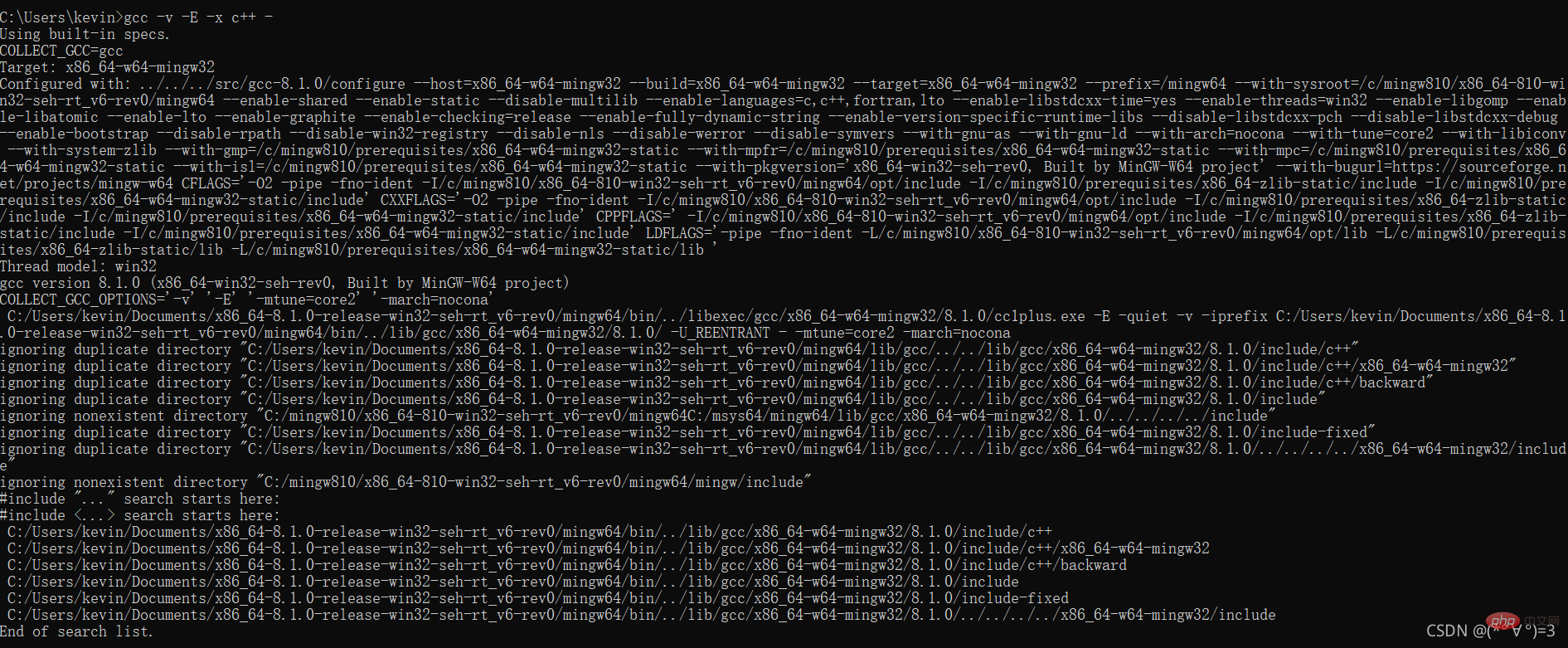Click the search path ending in include-fixed
Image resolution: width=1568 pixels, height=648 pixels.
537,598
